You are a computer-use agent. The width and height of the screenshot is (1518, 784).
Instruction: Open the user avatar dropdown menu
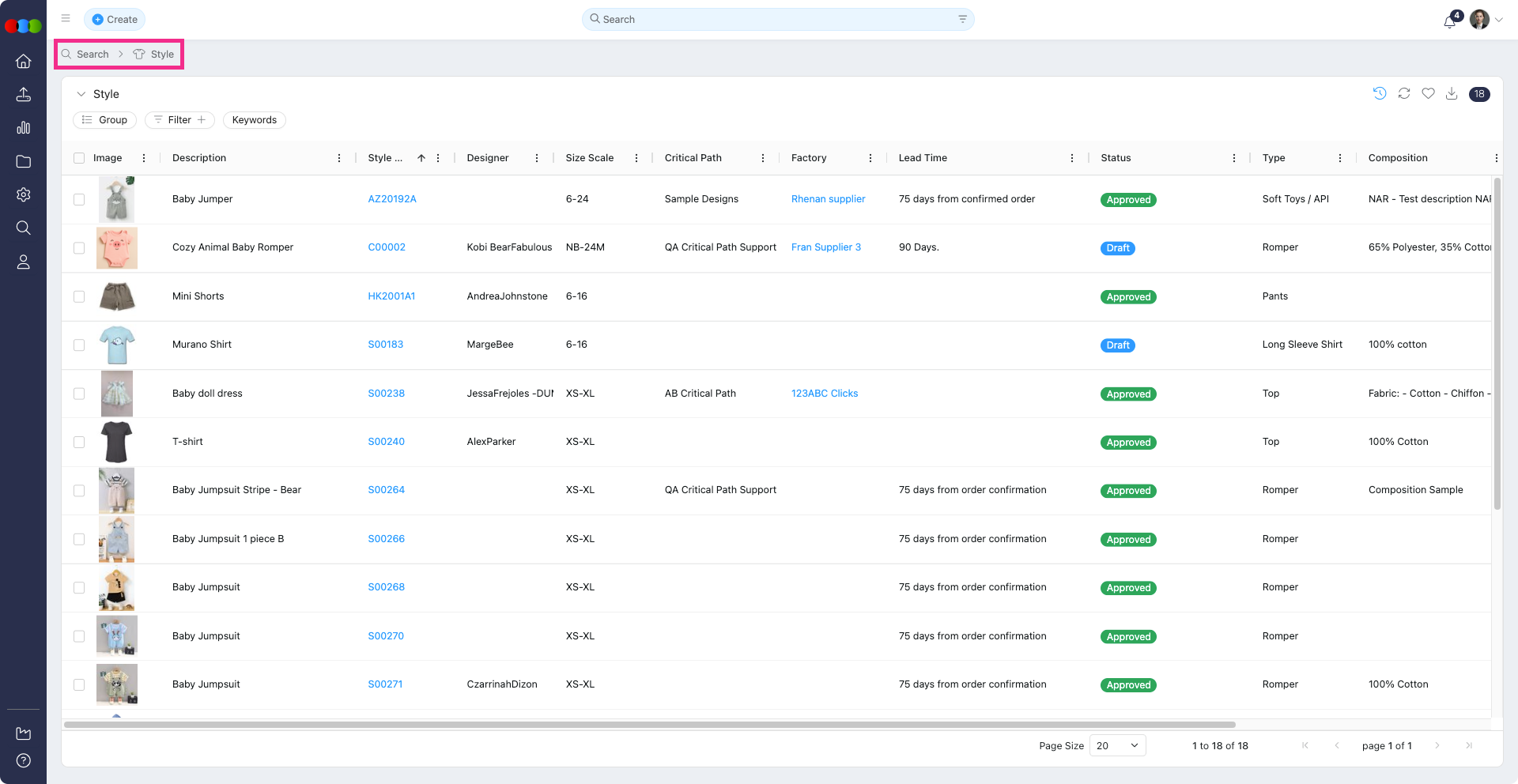click(1486, 20)
